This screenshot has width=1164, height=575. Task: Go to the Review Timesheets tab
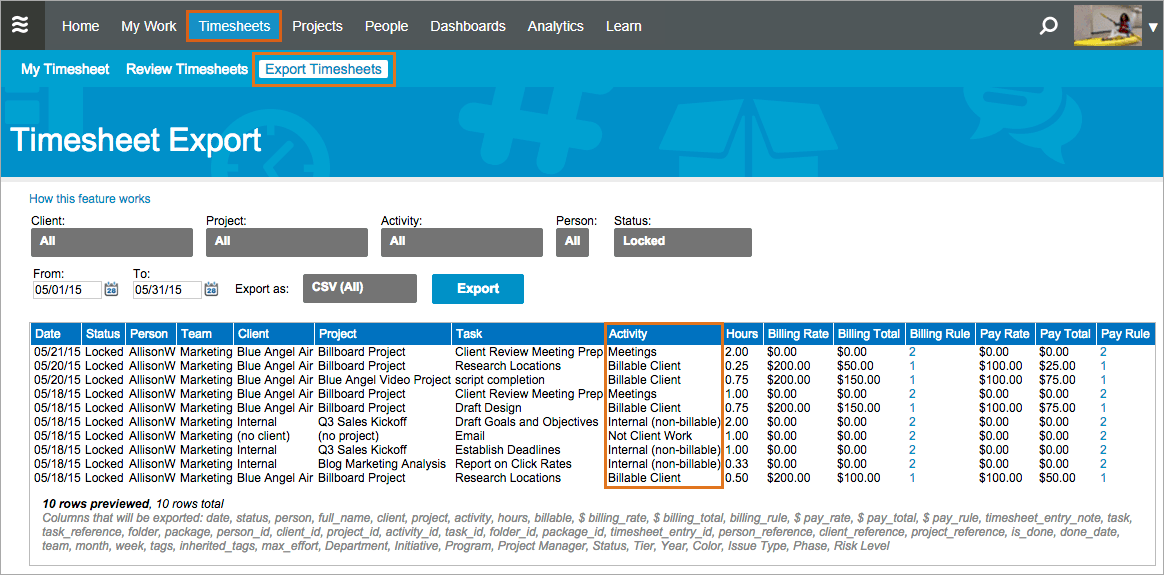tap(187, 69)
